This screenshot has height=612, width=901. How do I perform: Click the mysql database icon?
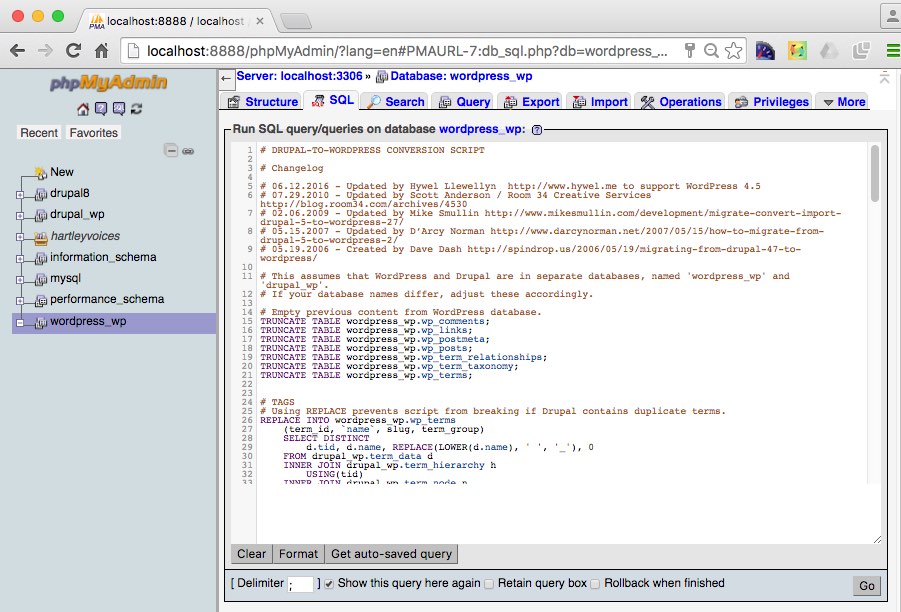click(x=41, y=279)
